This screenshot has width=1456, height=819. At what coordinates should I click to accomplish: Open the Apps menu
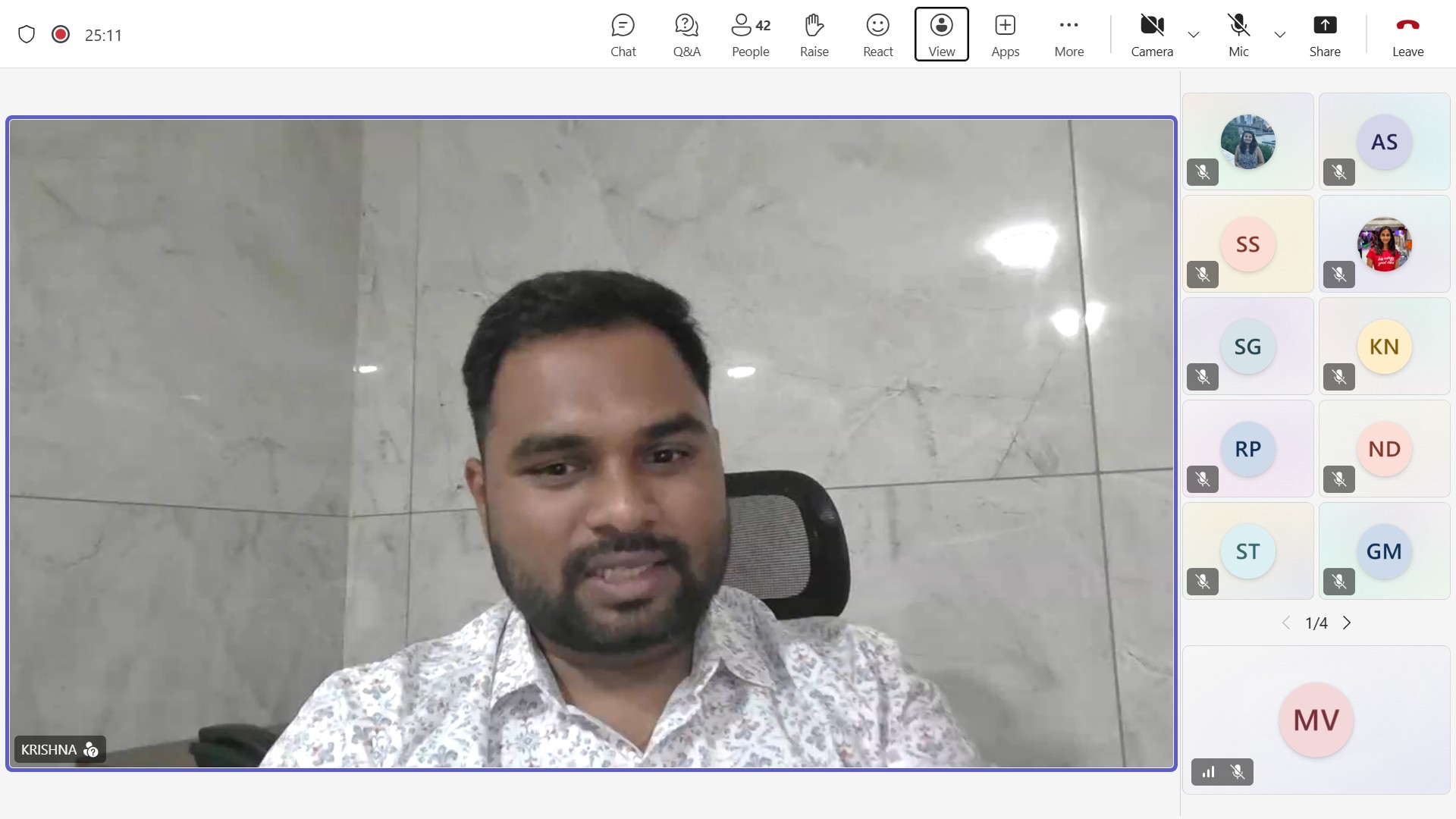(1005, 35)
